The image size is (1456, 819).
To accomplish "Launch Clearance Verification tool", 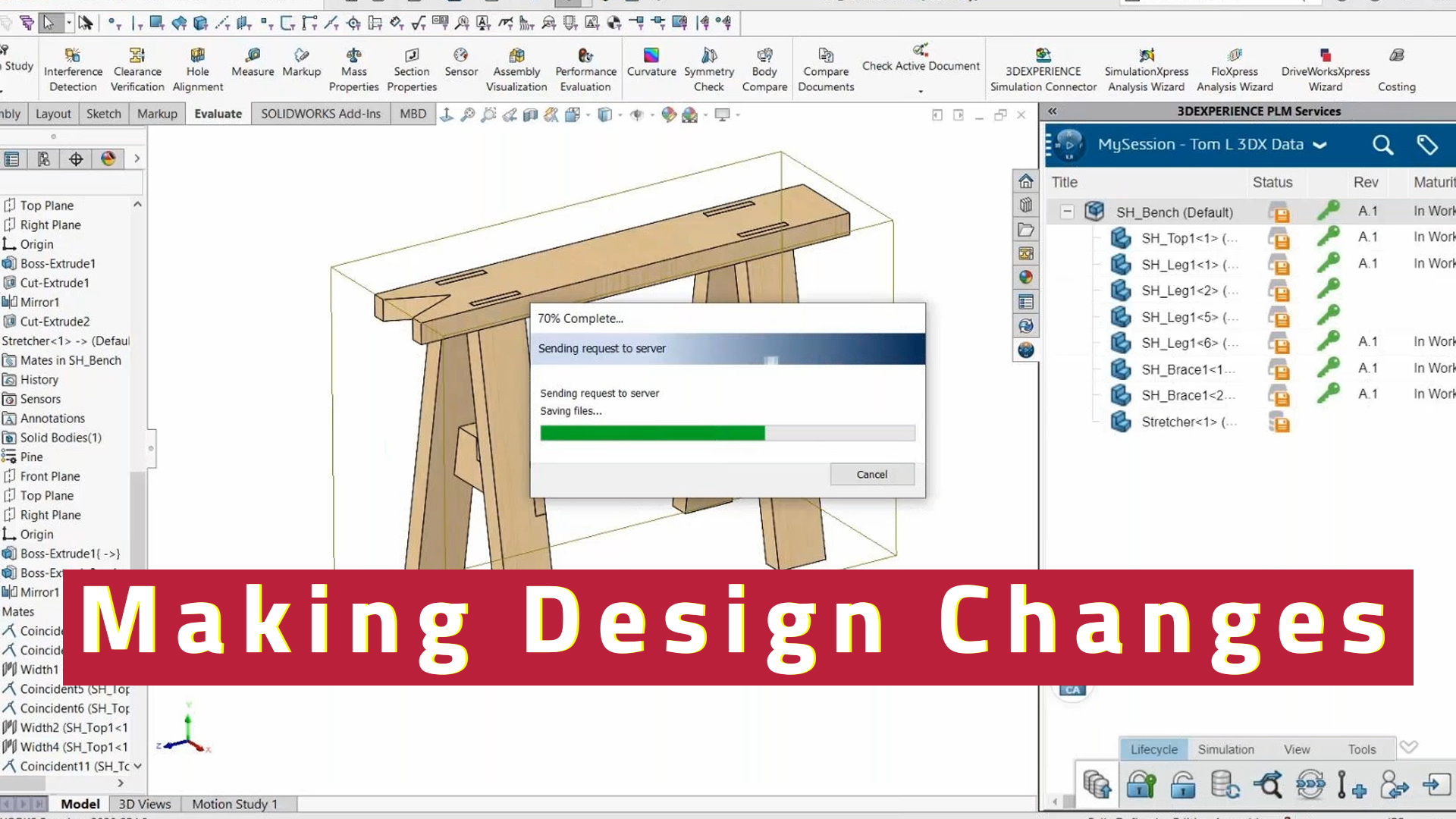I will click(137, 70).
